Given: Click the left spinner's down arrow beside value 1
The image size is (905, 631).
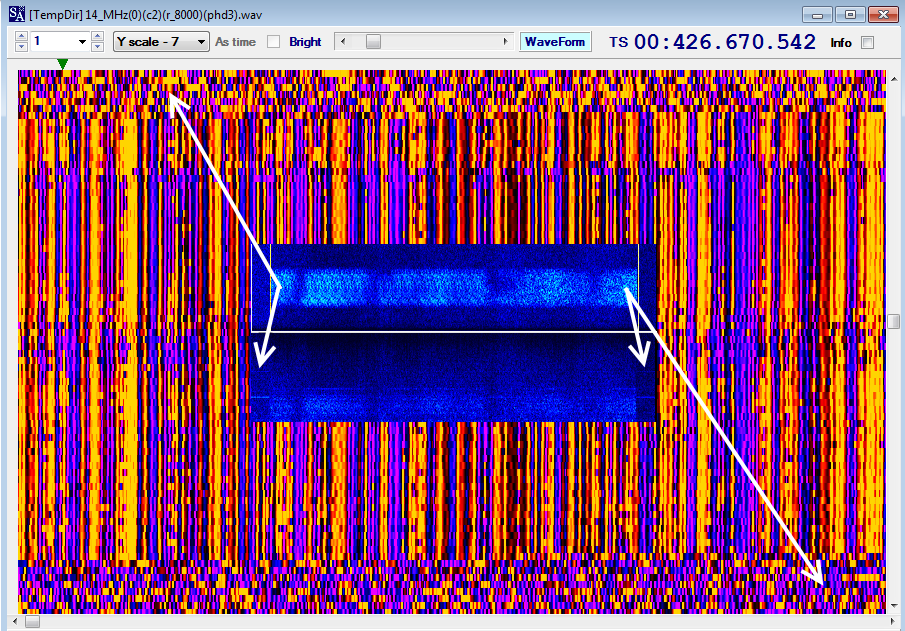Looking at the screenshot, I should point(21,46).
